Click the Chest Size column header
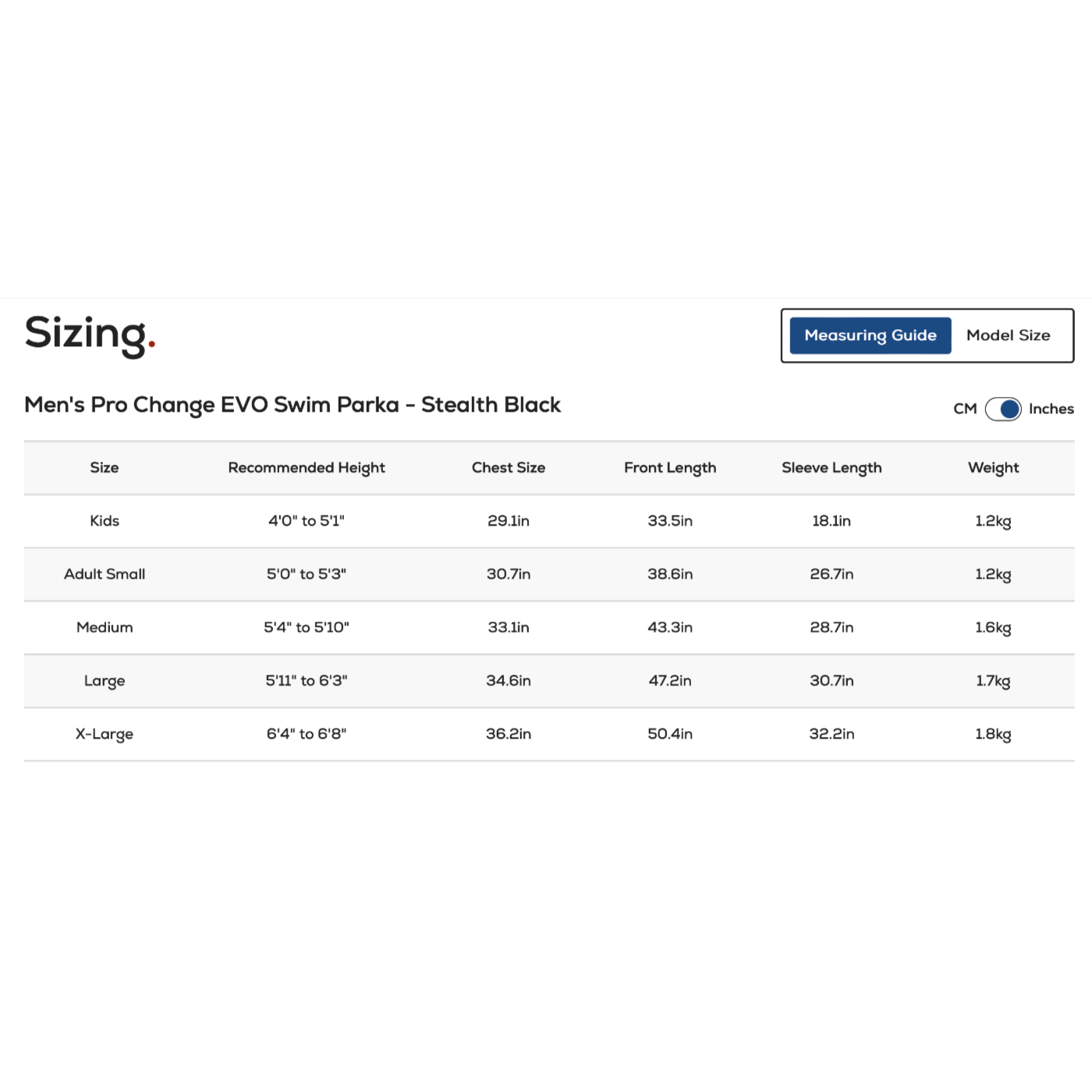 point(509,468)
